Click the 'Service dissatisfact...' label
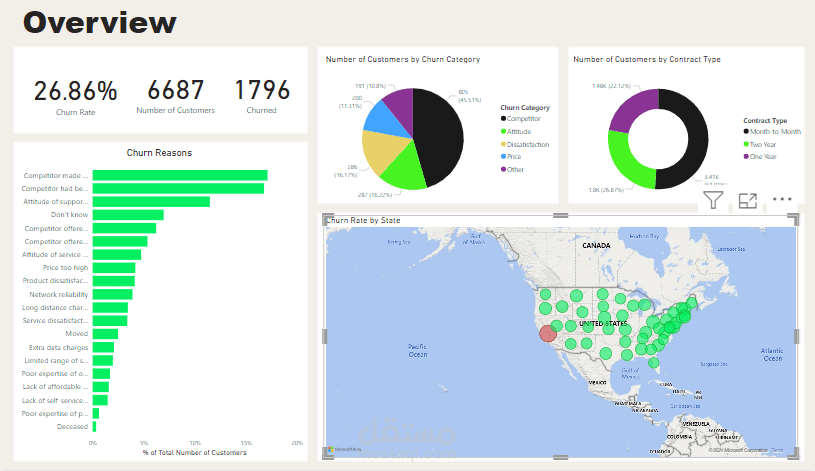Viewport: 815px width, 471px height. (55, 321)
